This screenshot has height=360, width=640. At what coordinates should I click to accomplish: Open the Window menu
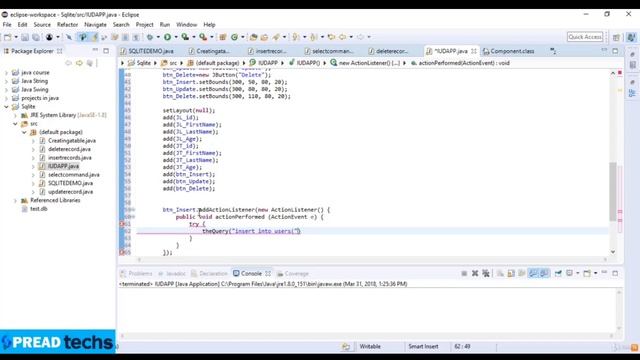tap(187, 25)
